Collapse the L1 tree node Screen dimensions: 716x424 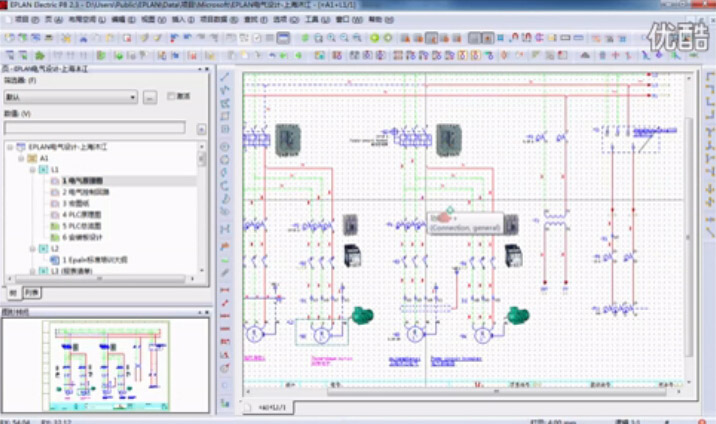[32, 170]
